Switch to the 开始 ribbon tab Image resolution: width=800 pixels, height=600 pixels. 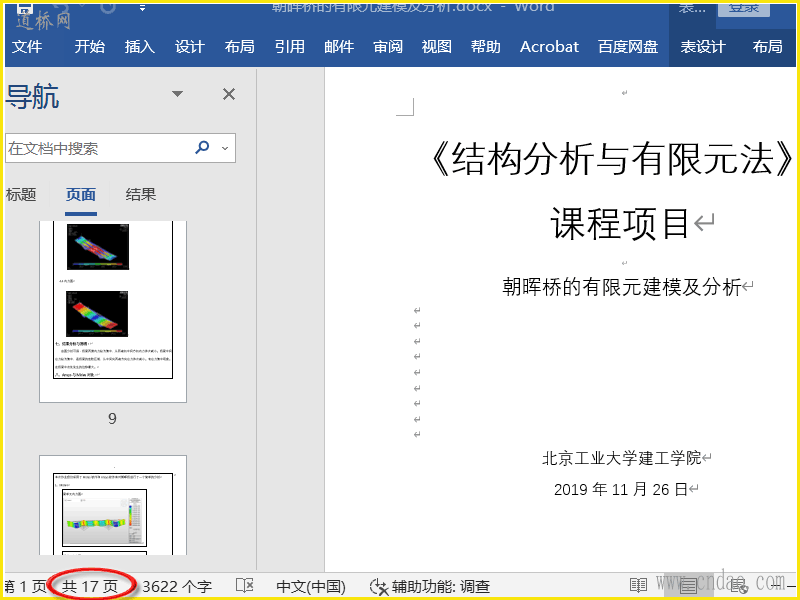(90, 47)
